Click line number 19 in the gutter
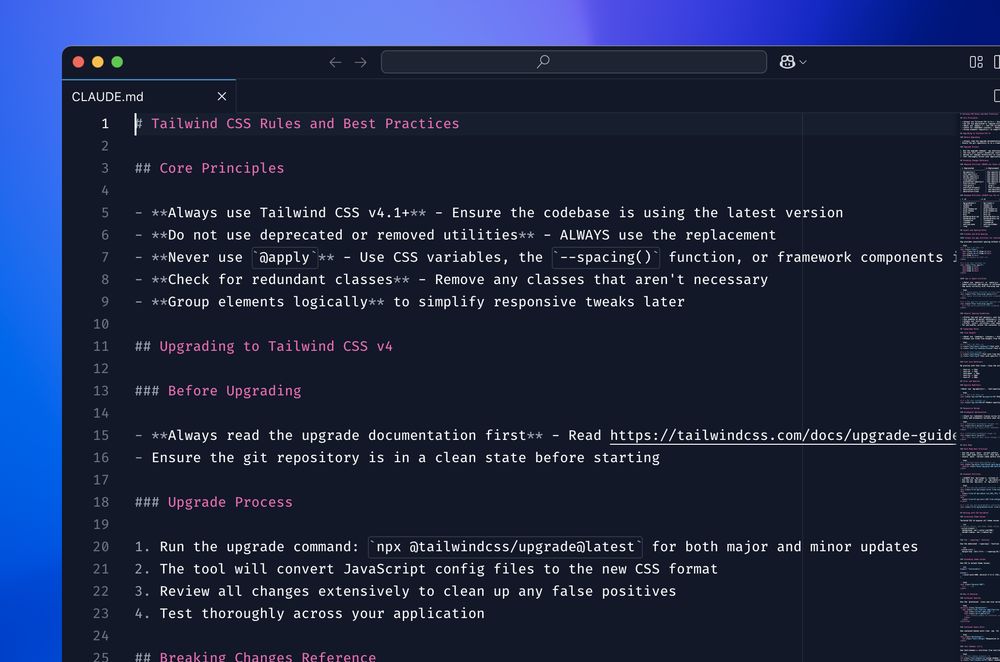The width and height of the screenshot is (1000, 662). 101,525
